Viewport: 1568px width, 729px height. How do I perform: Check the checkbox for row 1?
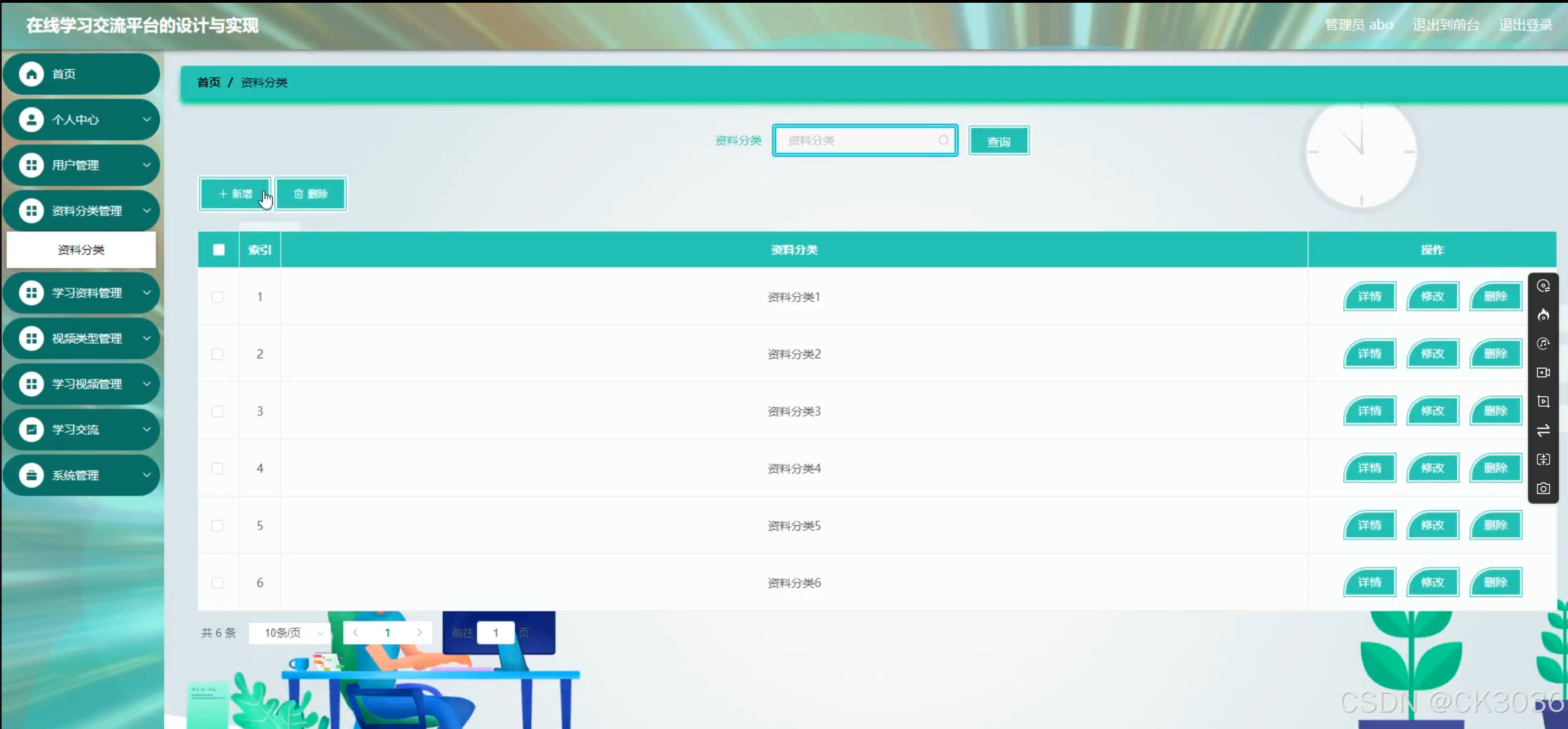click(x=217, y=297)
